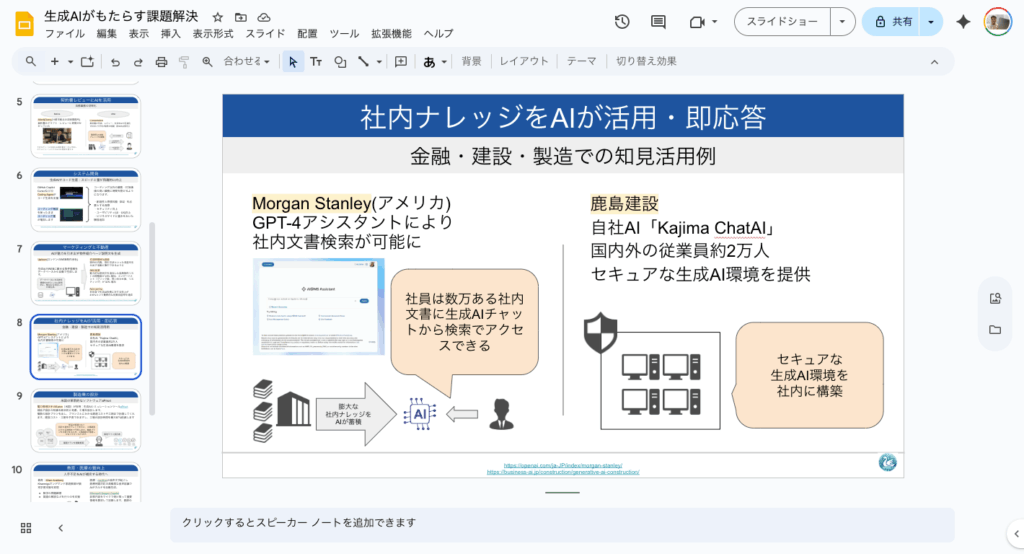Image resolution: width=1024 pixels, height=554 pixels.
Task: Open the side panel image-lock icon
Action: (x=995, y=299)
